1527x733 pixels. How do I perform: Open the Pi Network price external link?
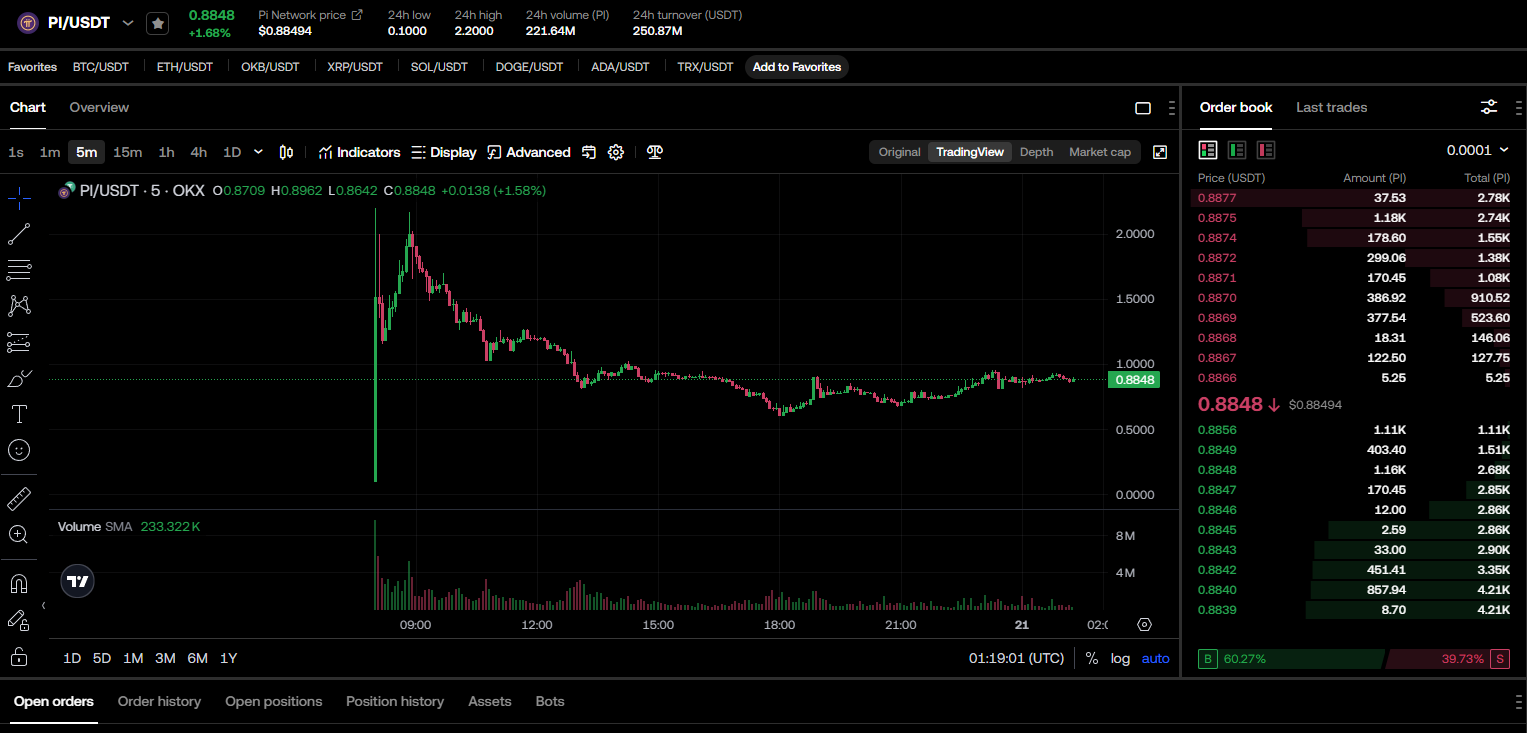click(357, 15)
